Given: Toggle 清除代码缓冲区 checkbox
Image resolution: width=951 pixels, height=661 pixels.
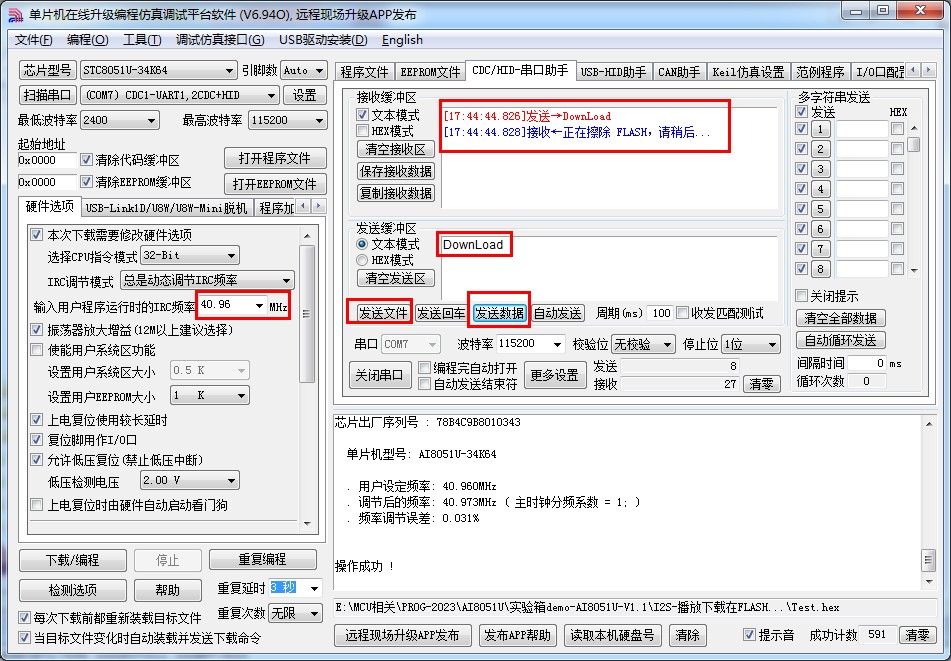Looking at the screenshot, I should 86,160.
